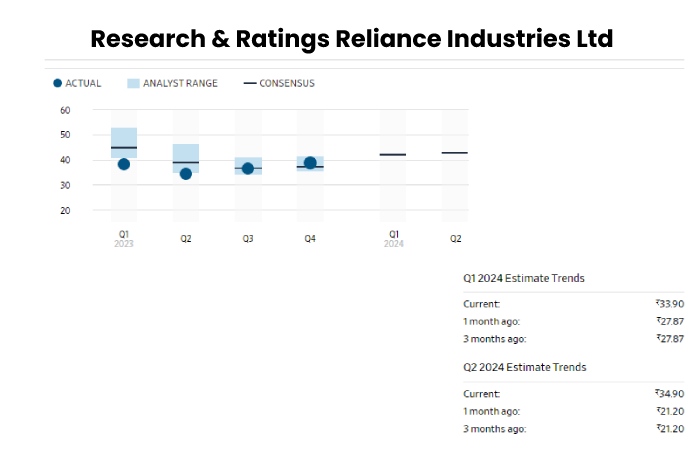The width and height of the screenshot is (700, 450).
Task: Click the y-axis value '50'
Action: [x=65, y=135]
